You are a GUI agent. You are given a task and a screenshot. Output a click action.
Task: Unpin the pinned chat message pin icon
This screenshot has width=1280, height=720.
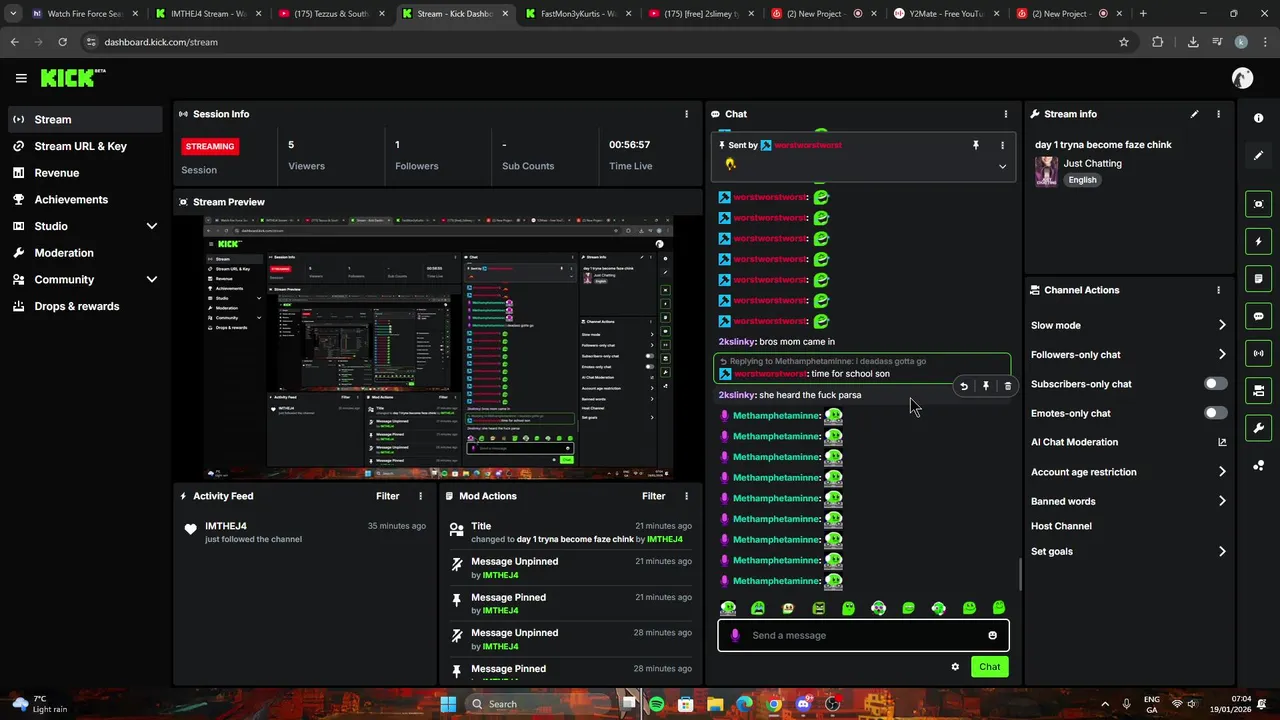[x=976, y=145]
